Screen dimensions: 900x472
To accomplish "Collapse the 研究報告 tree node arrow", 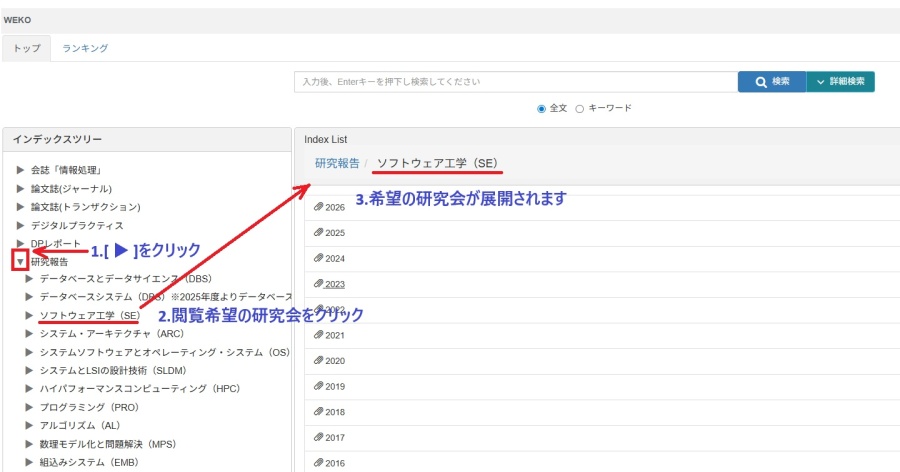I will coord(20,262).
